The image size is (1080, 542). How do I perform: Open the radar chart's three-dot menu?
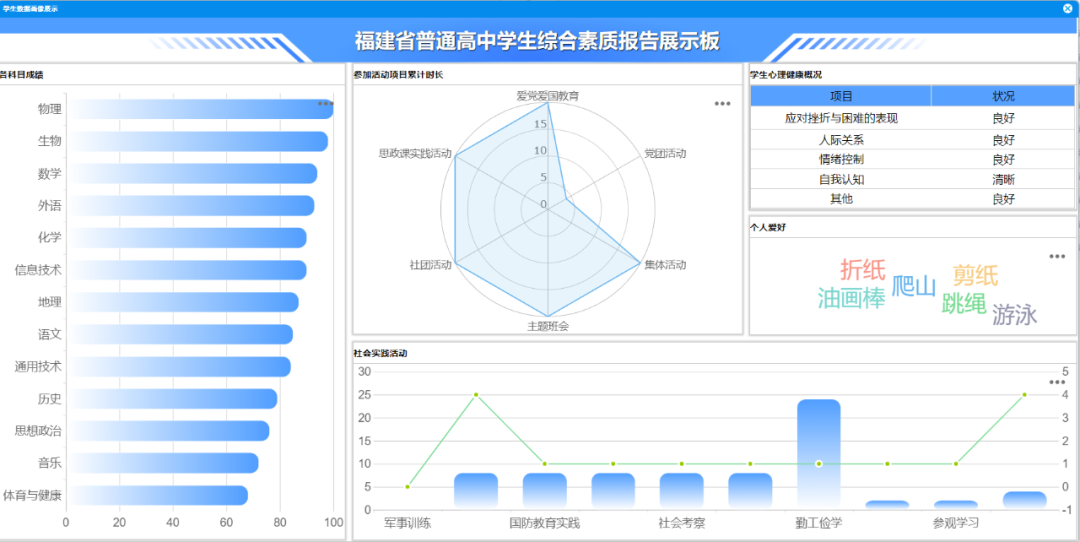click(722, 103)
